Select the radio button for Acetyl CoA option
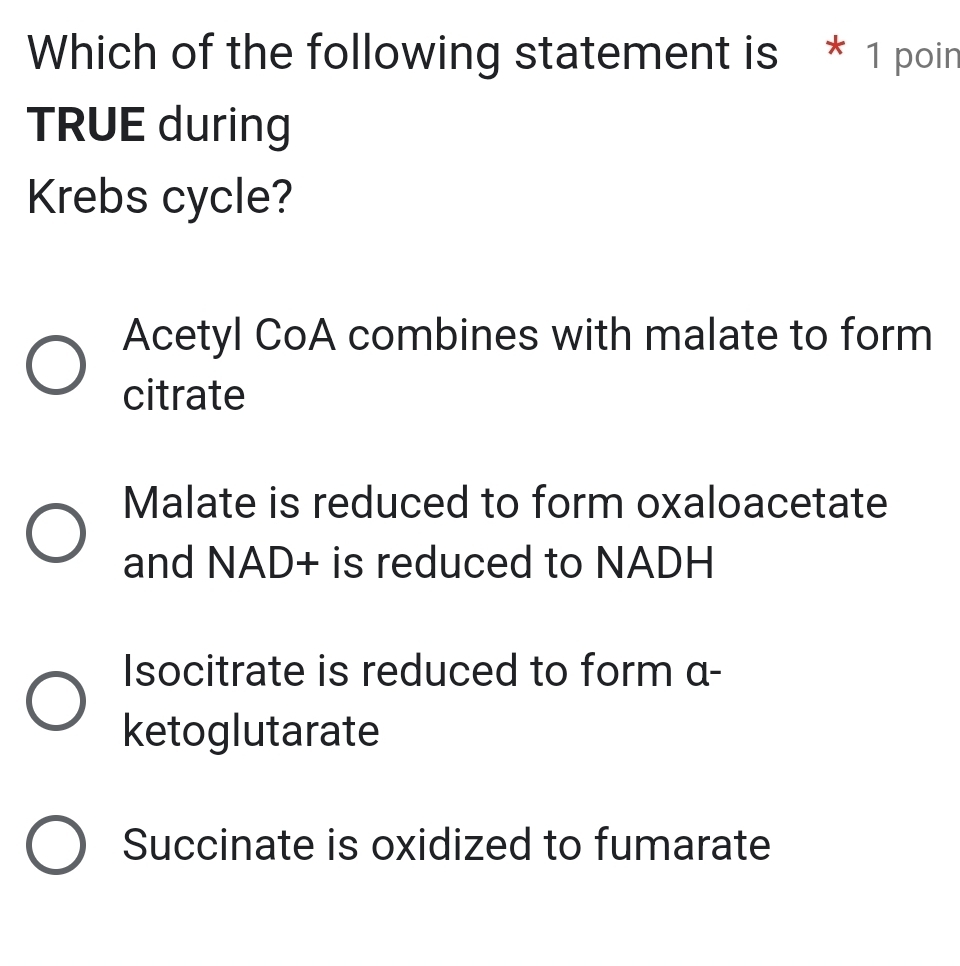This screenshot has height=966, width=960. click(57, 365)
